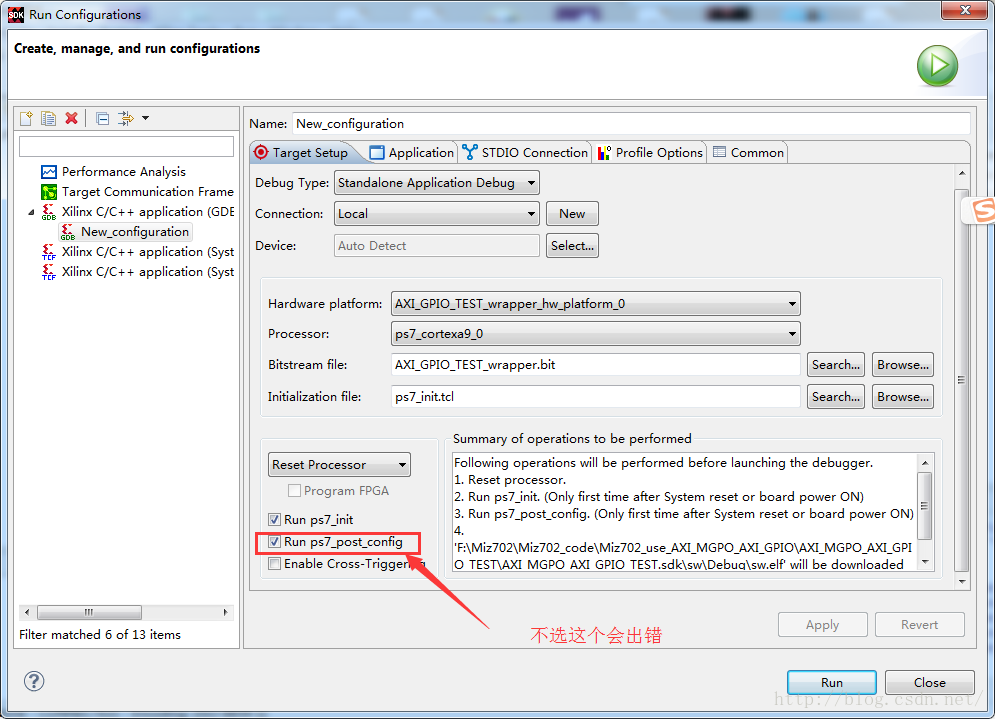The width and height of the screenshot is (995, 719).
Task: Toggle the Program FPGA checkbox
Action: [x=294, y=491]
